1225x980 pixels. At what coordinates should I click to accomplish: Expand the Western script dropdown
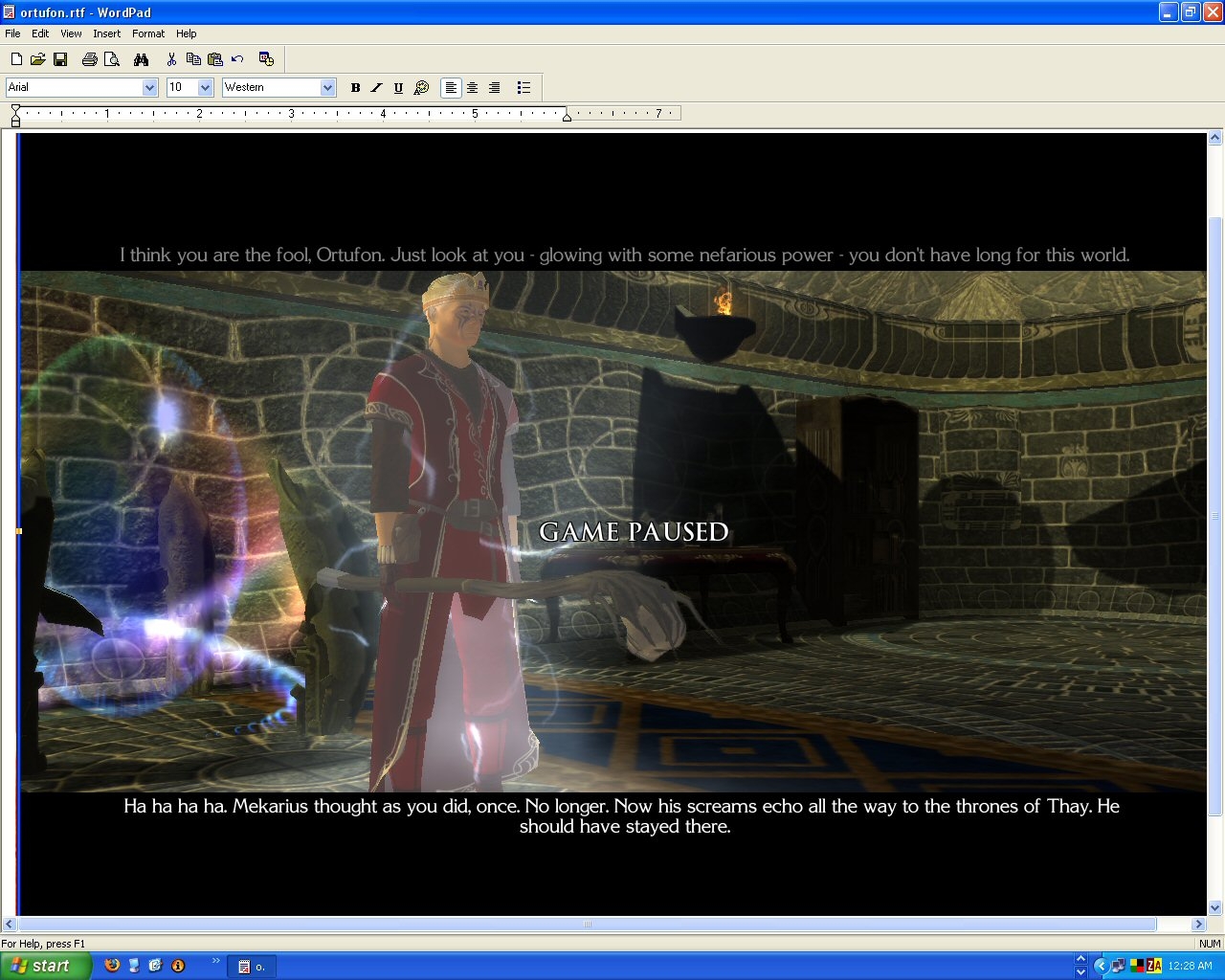point(327,87)
